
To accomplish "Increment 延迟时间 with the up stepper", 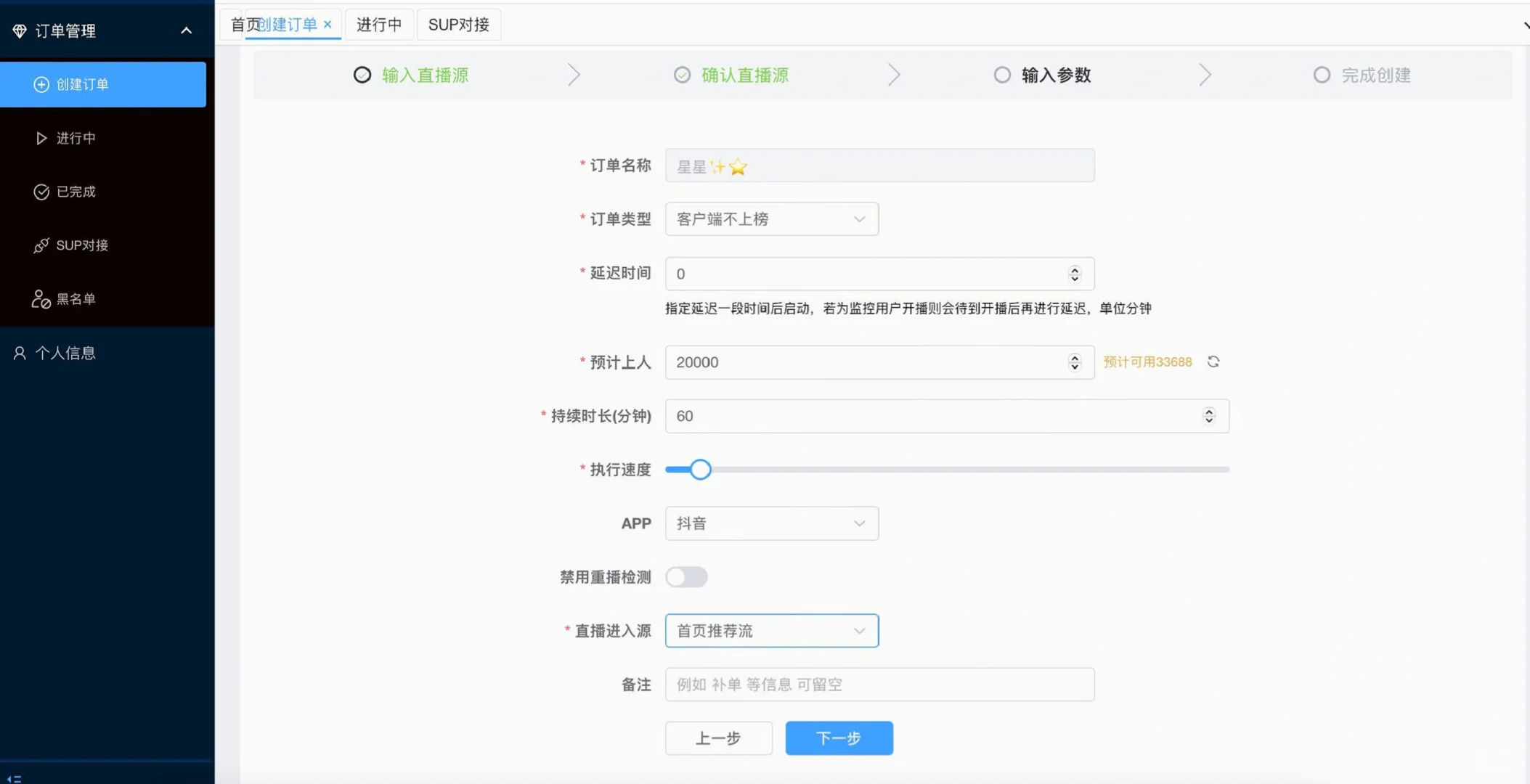I will [1074, 269].
